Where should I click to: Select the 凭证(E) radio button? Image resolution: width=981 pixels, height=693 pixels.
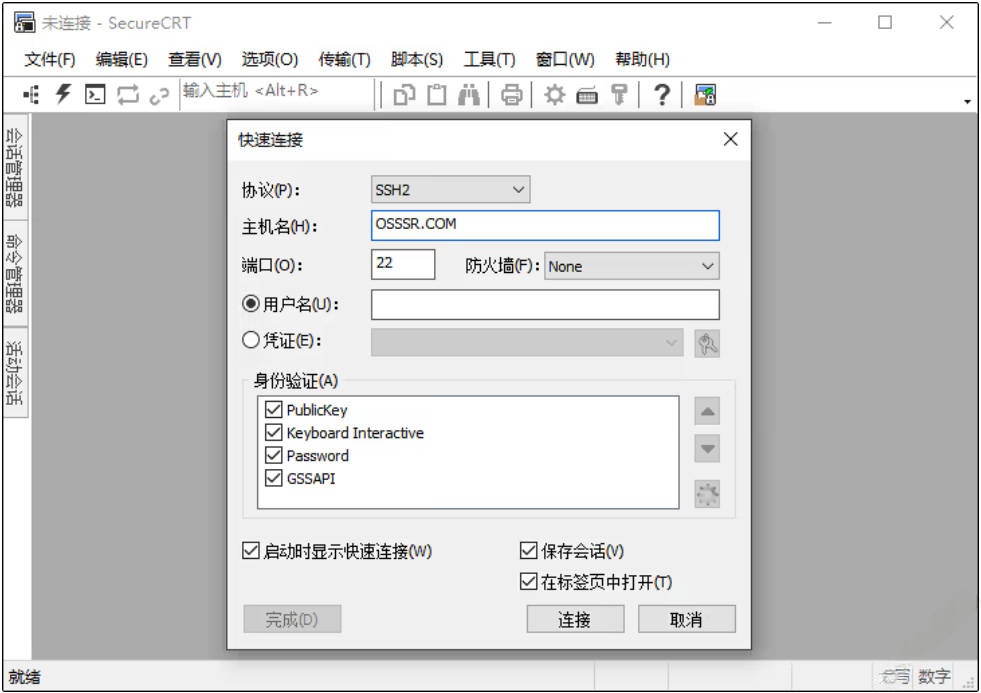click(x=250, y=340)
